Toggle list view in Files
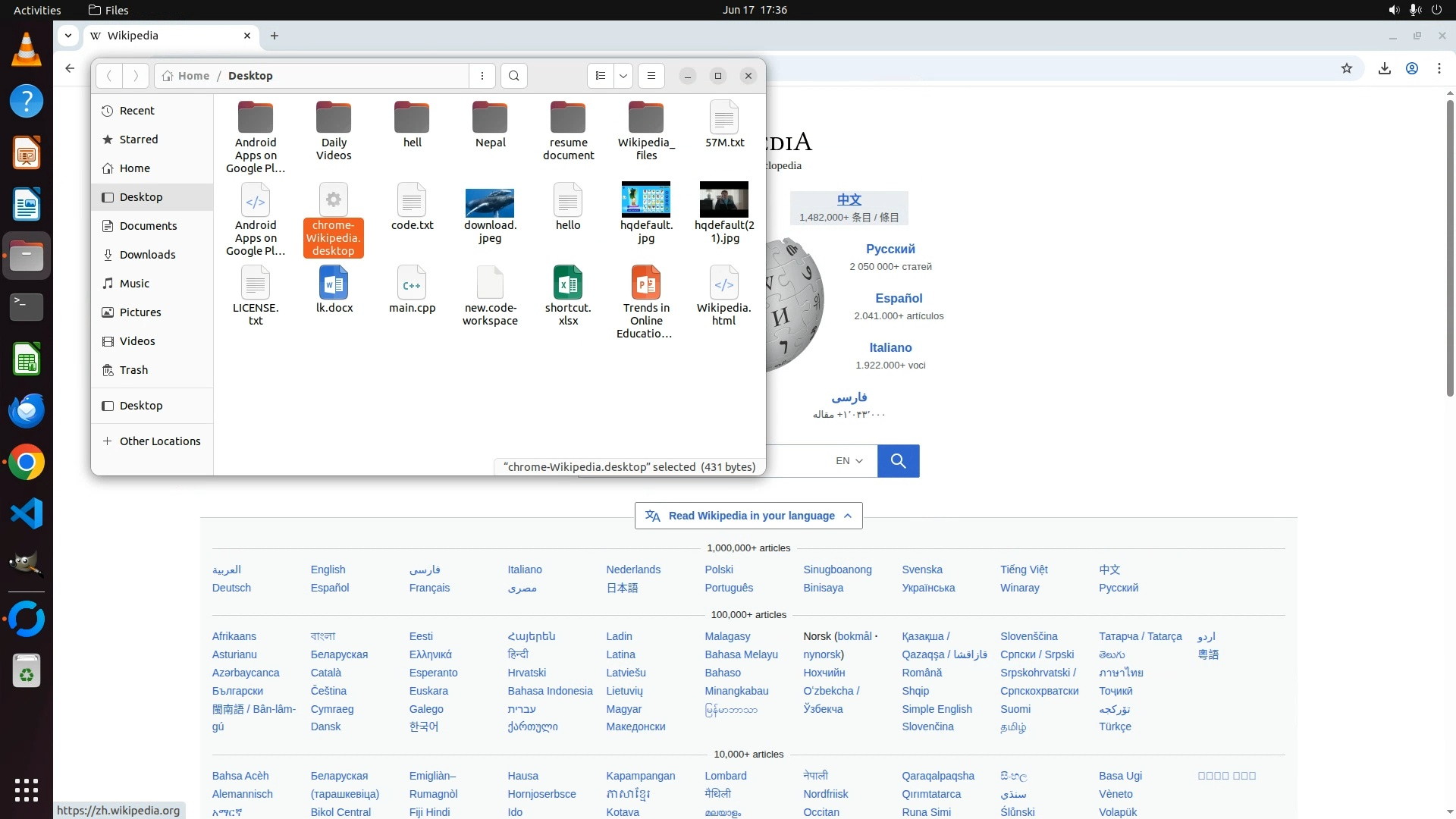 click(x=601, y=76)
